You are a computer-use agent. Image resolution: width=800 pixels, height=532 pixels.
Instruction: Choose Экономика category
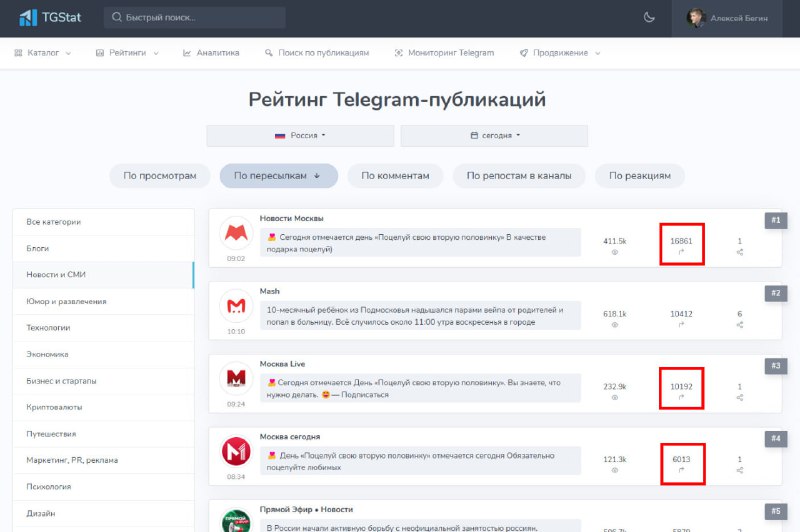104,354
